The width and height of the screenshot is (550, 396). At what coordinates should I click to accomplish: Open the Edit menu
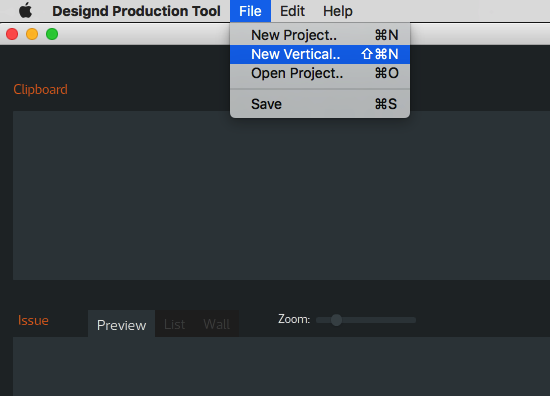tap(292, 11)
